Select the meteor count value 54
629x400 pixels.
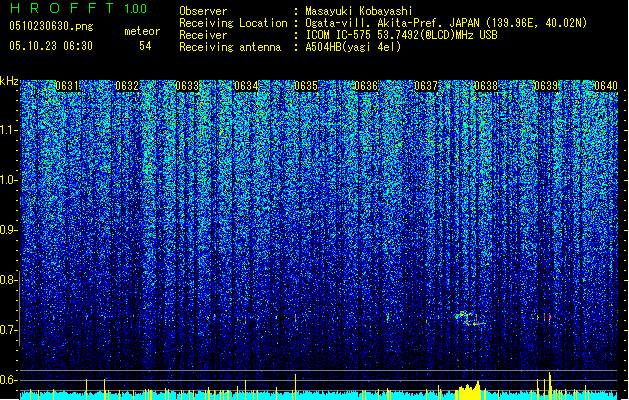[145, 46]
